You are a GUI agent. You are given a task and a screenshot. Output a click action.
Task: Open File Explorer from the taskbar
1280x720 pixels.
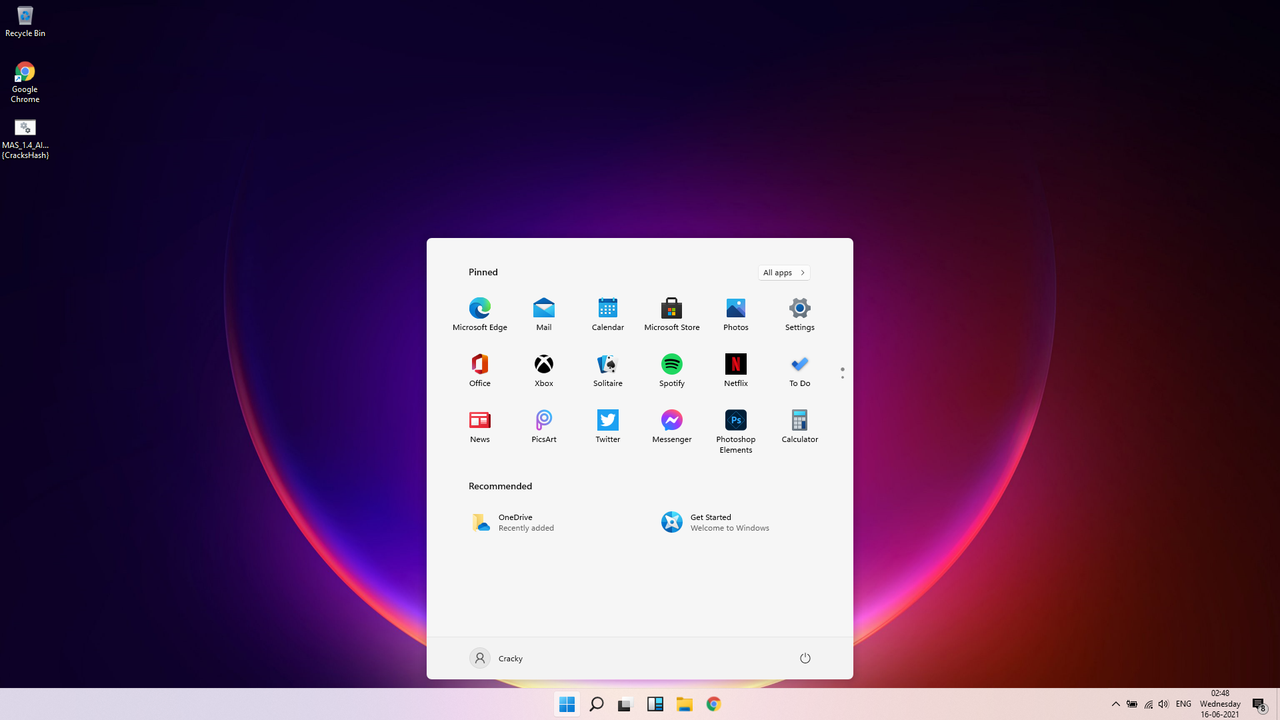(684, 704)
